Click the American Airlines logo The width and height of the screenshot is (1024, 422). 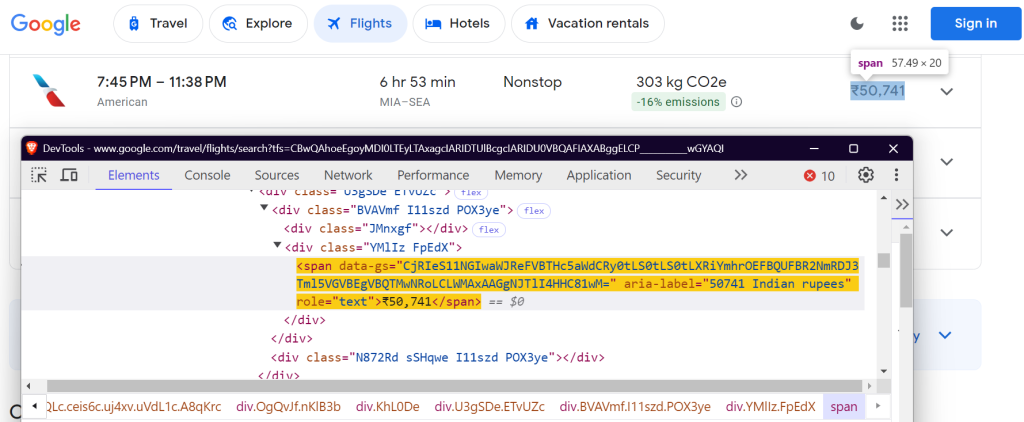point(49,91)
